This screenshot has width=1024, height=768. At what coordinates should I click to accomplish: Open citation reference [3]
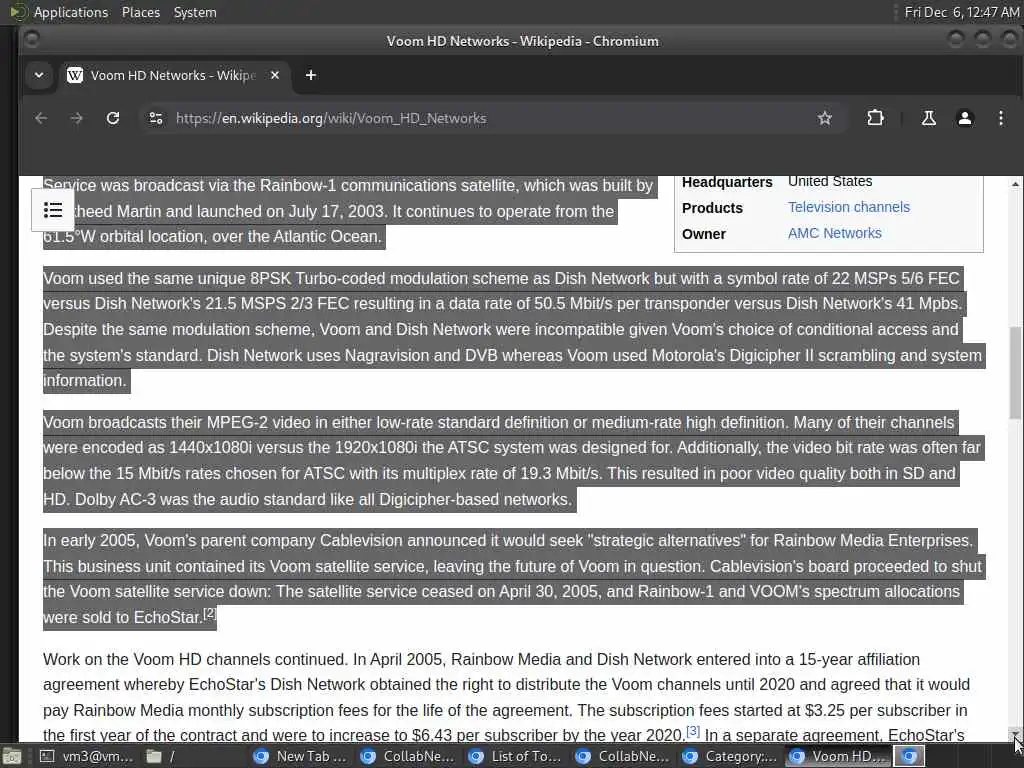693,731
